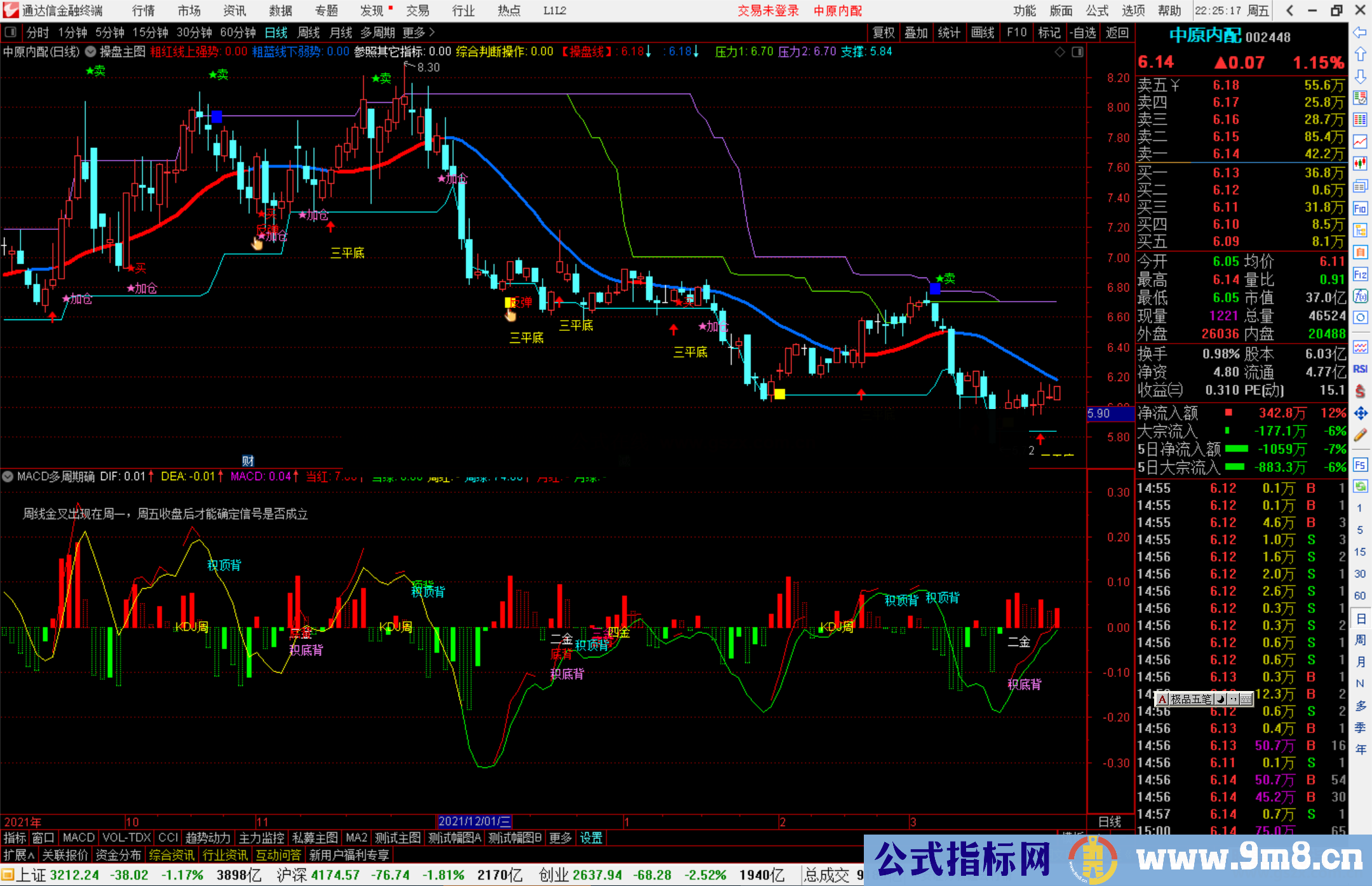Toggle the 操盘主图 indicator round button

pos(91,51)
